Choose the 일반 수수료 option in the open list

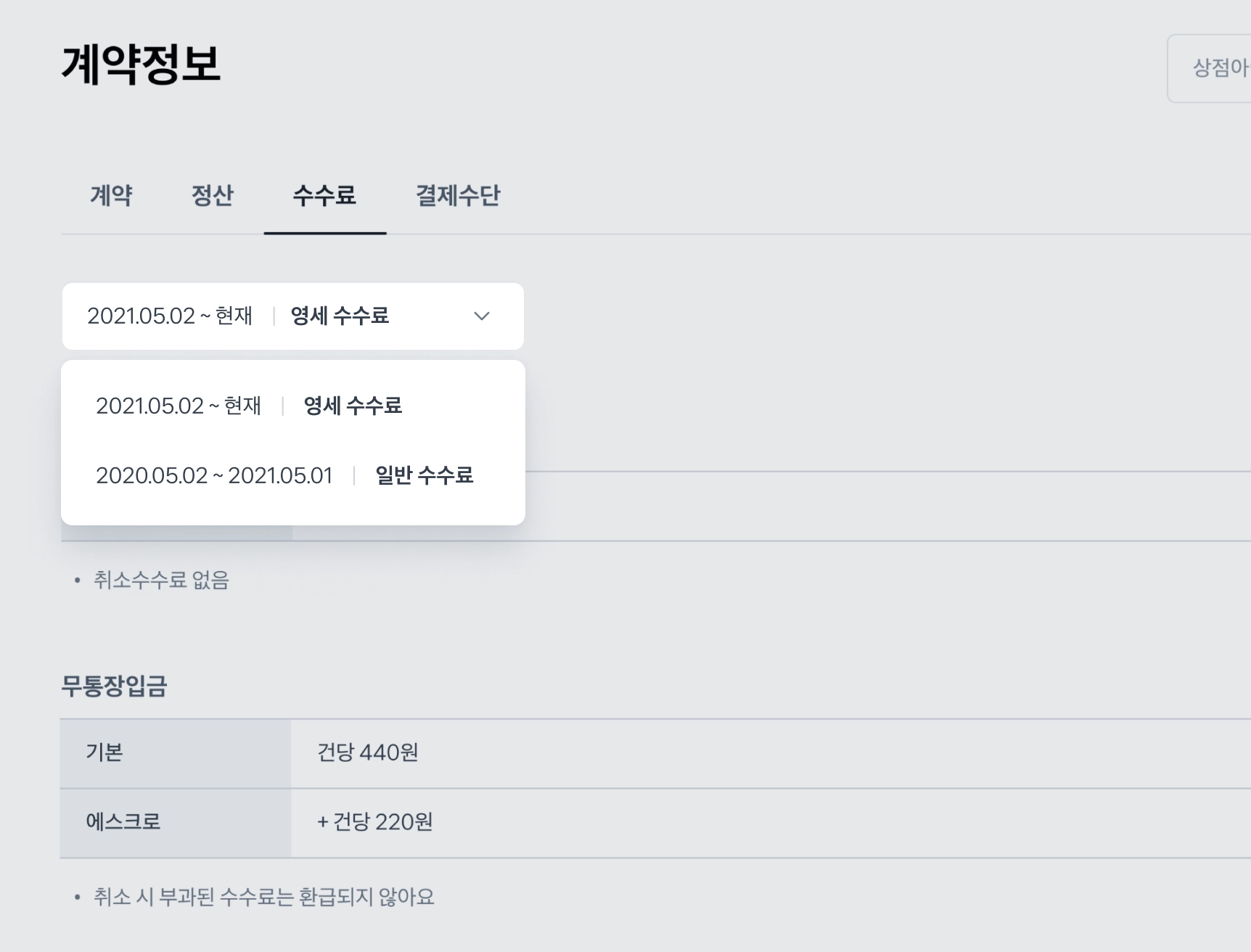point(424,475)
